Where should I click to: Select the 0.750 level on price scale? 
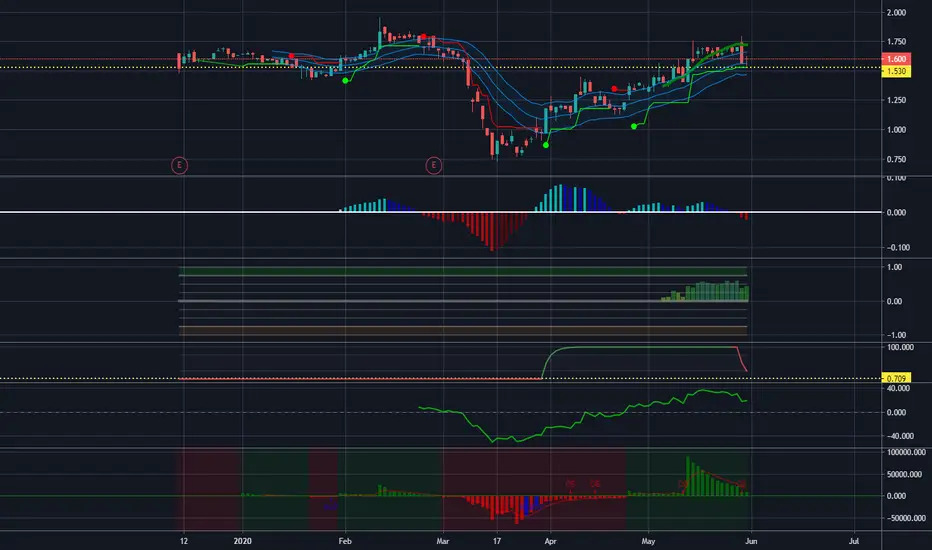(896, 159)
